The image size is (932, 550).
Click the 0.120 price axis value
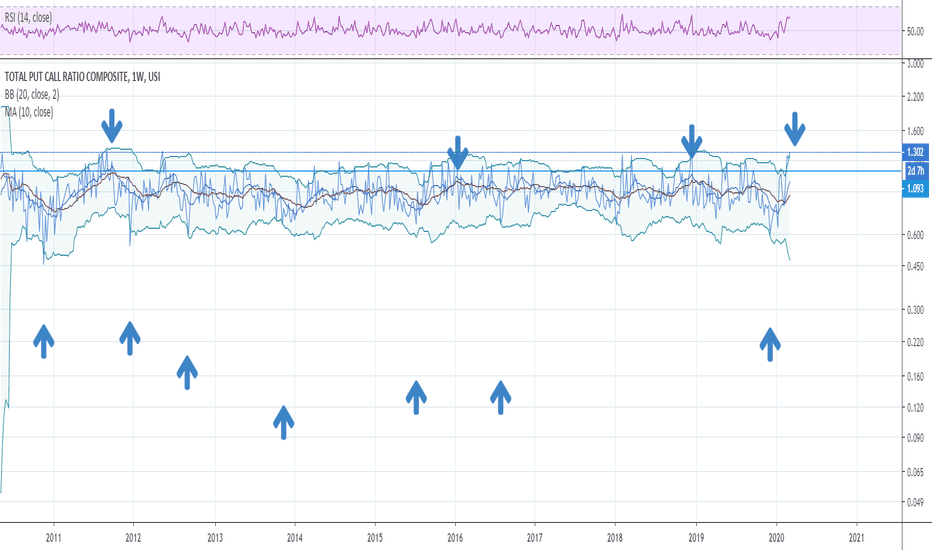(915, 407)
